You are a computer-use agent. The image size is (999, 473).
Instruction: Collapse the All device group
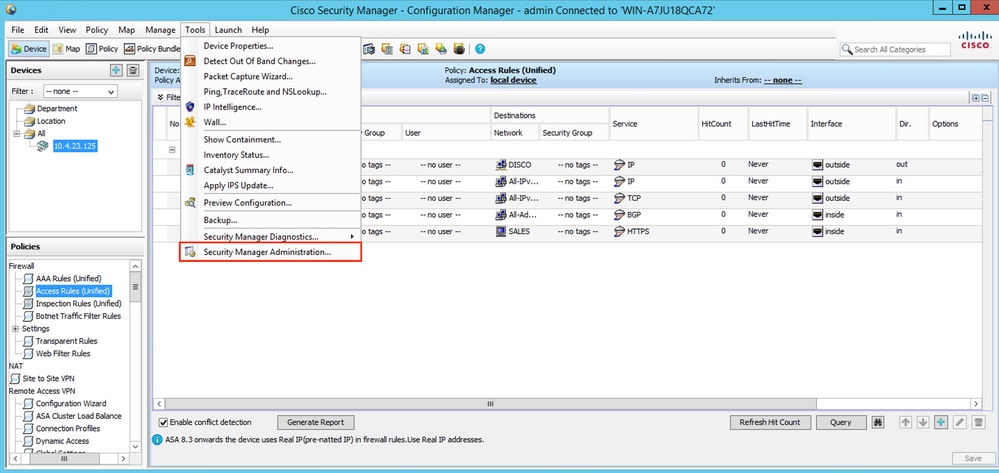coord(16,133)
